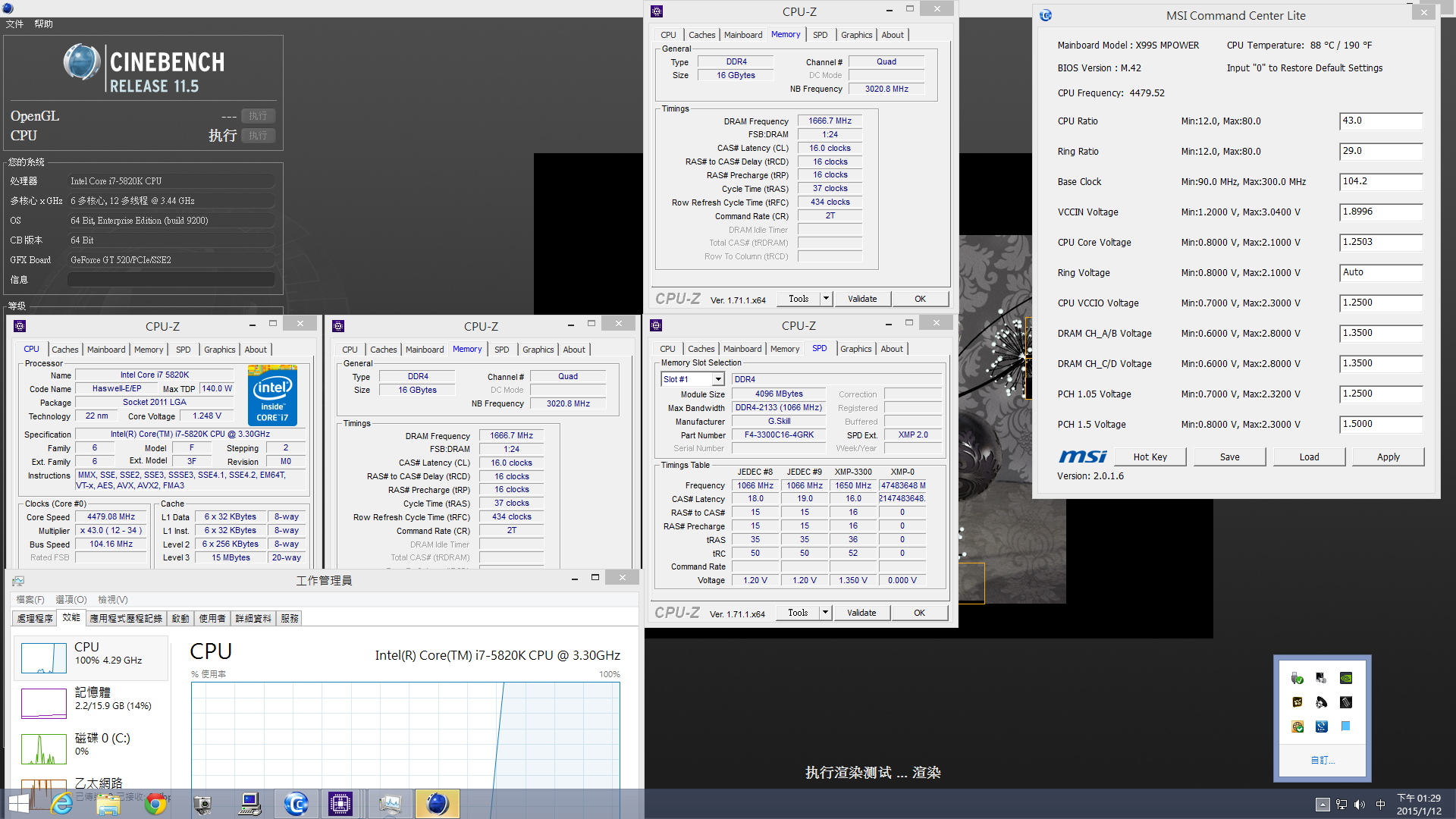The width and height of the screenshot is (1456, 819).
Task: Click the light blue square tray icon
Action: 1346,726
